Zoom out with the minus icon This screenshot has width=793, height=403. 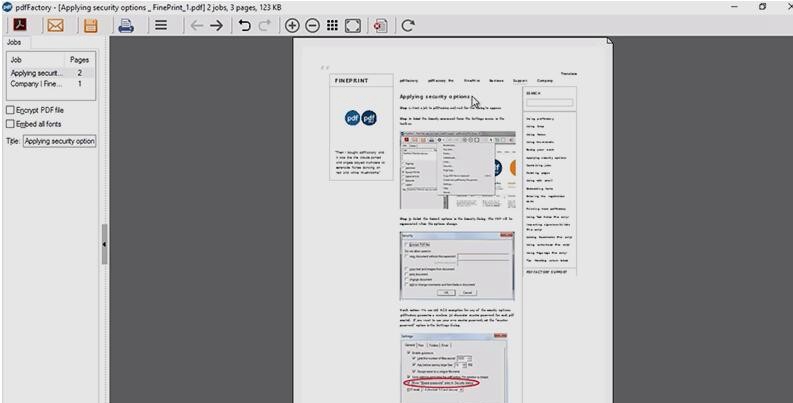point(313,25)
